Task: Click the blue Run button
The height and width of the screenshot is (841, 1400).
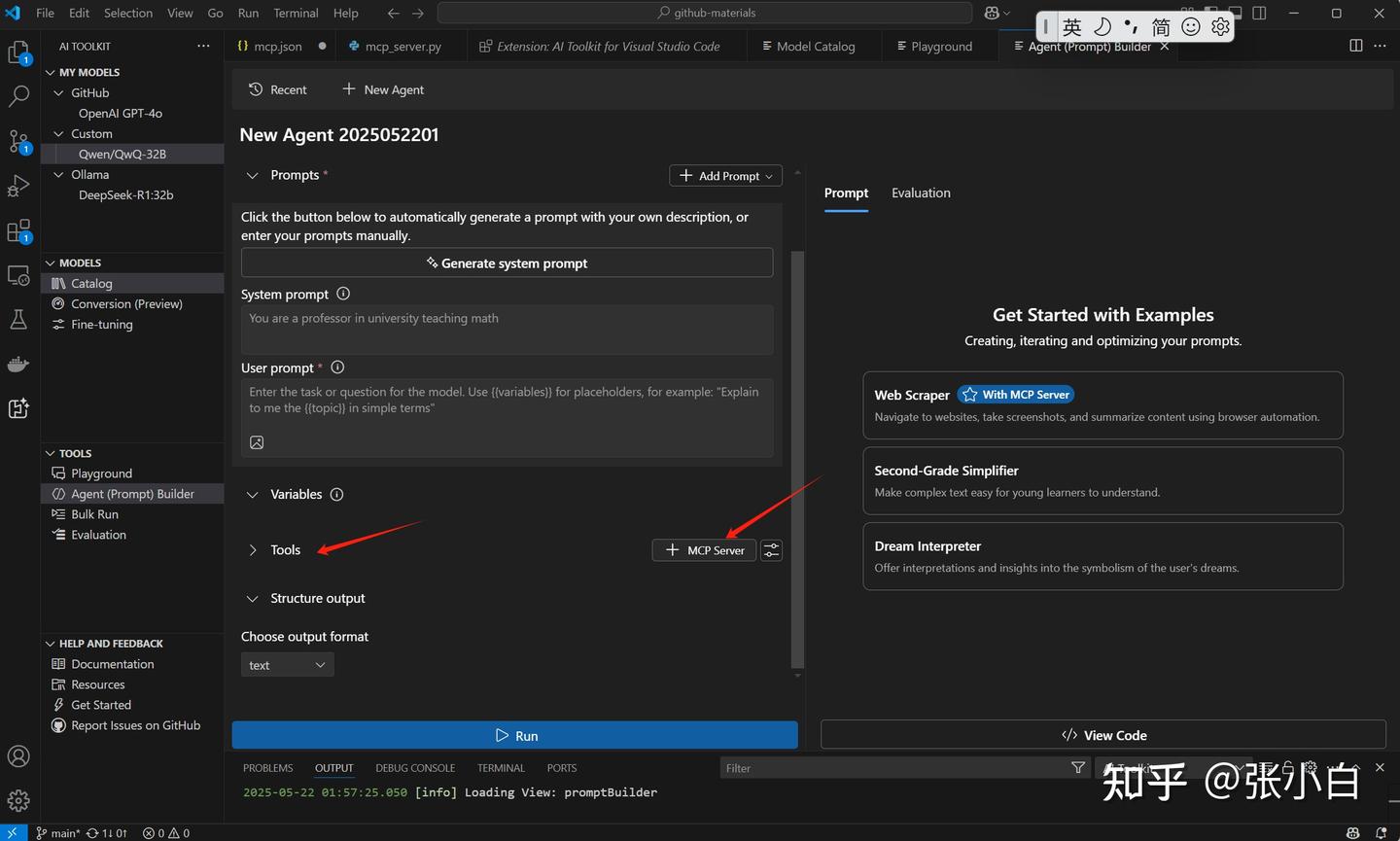Action: pyautogui.click(x=515, y=735)
